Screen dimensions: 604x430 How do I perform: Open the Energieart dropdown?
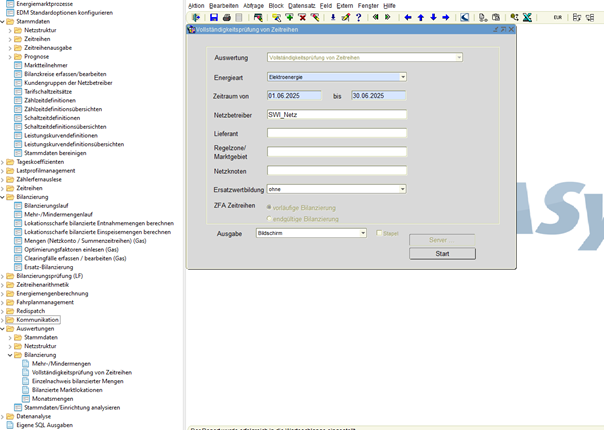pos(403,77)
